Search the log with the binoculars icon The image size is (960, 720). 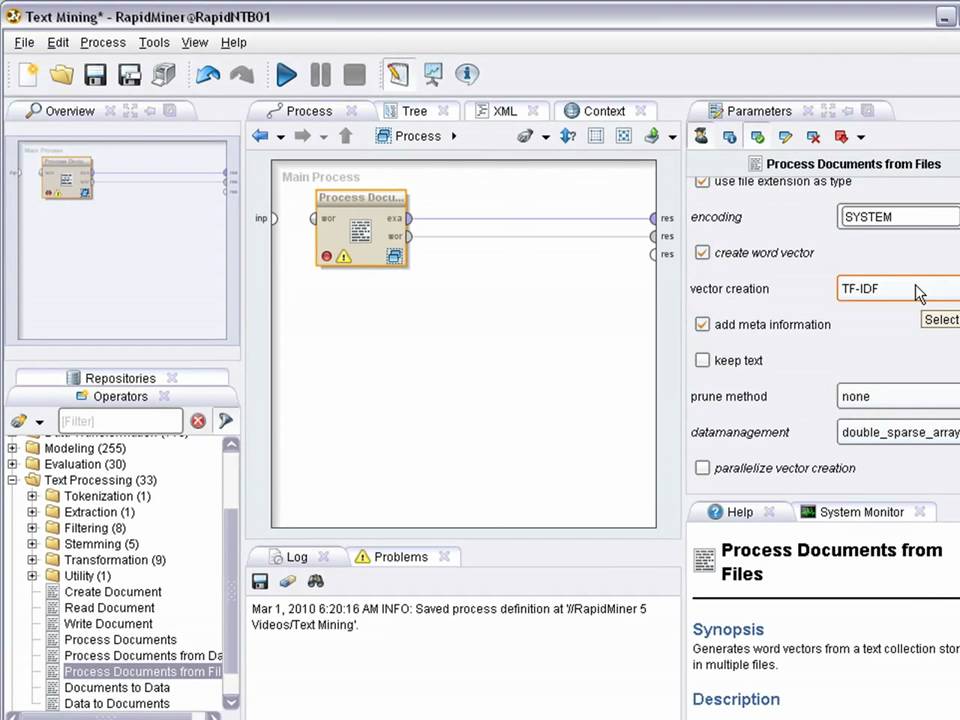[316, 581]
